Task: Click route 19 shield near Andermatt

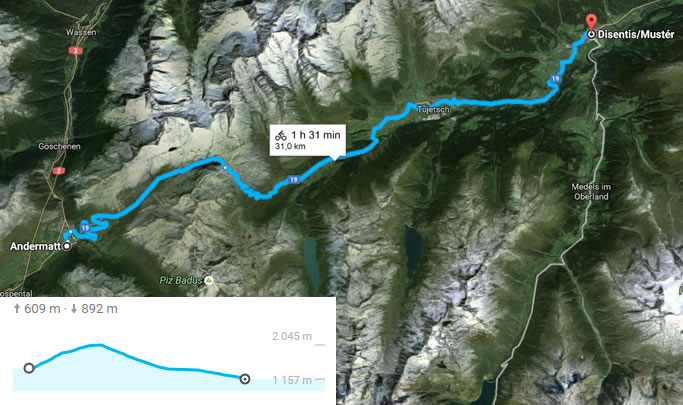Action: coord(85,228)
